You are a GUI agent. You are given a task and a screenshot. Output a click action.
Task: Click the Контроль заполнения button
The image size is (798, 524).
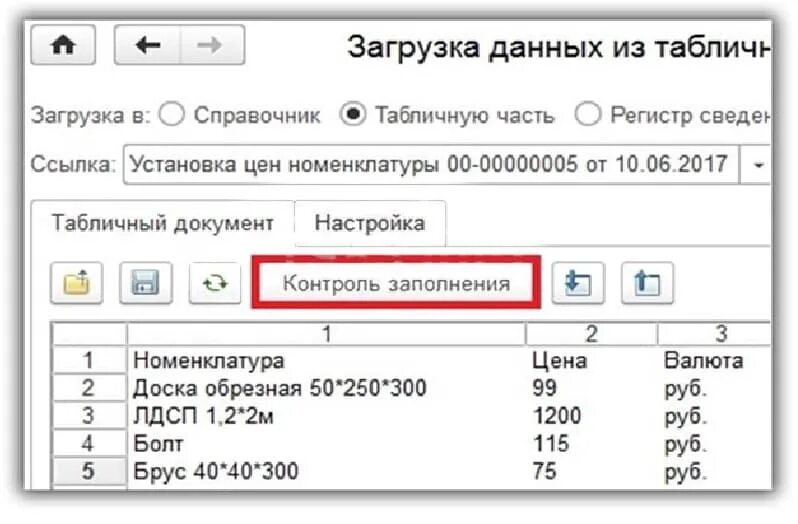[x=396, y=283]
